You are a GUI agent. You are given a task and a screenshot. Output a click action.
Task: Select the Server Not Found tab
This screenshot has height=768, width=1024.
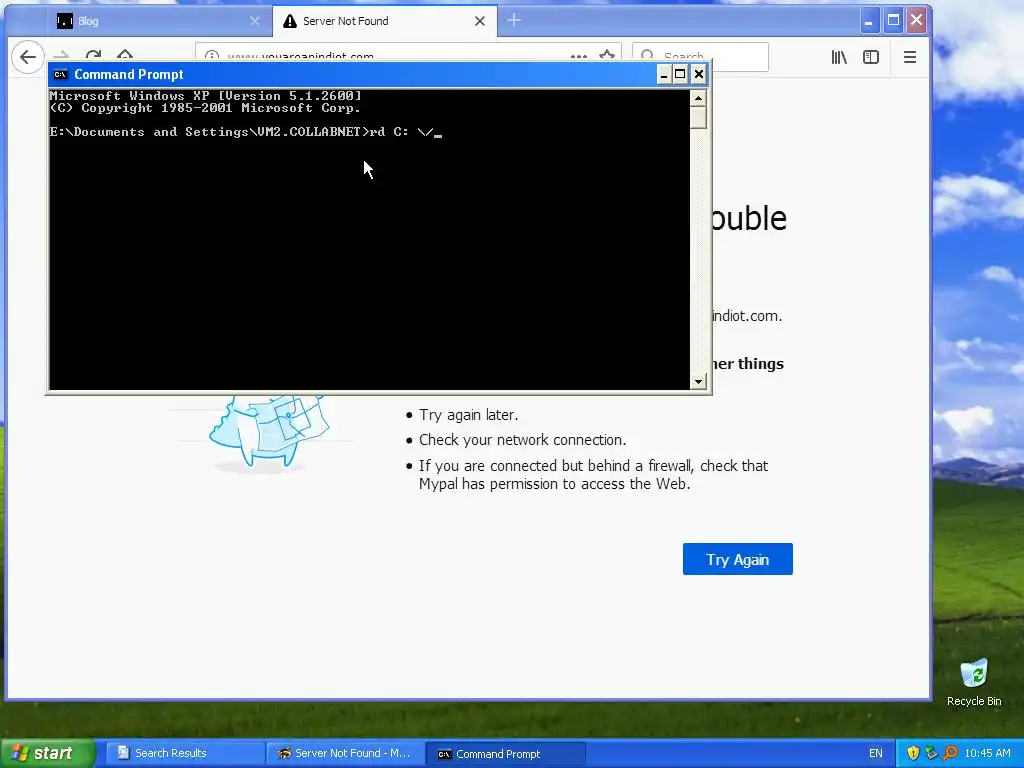tap(385, 21)
